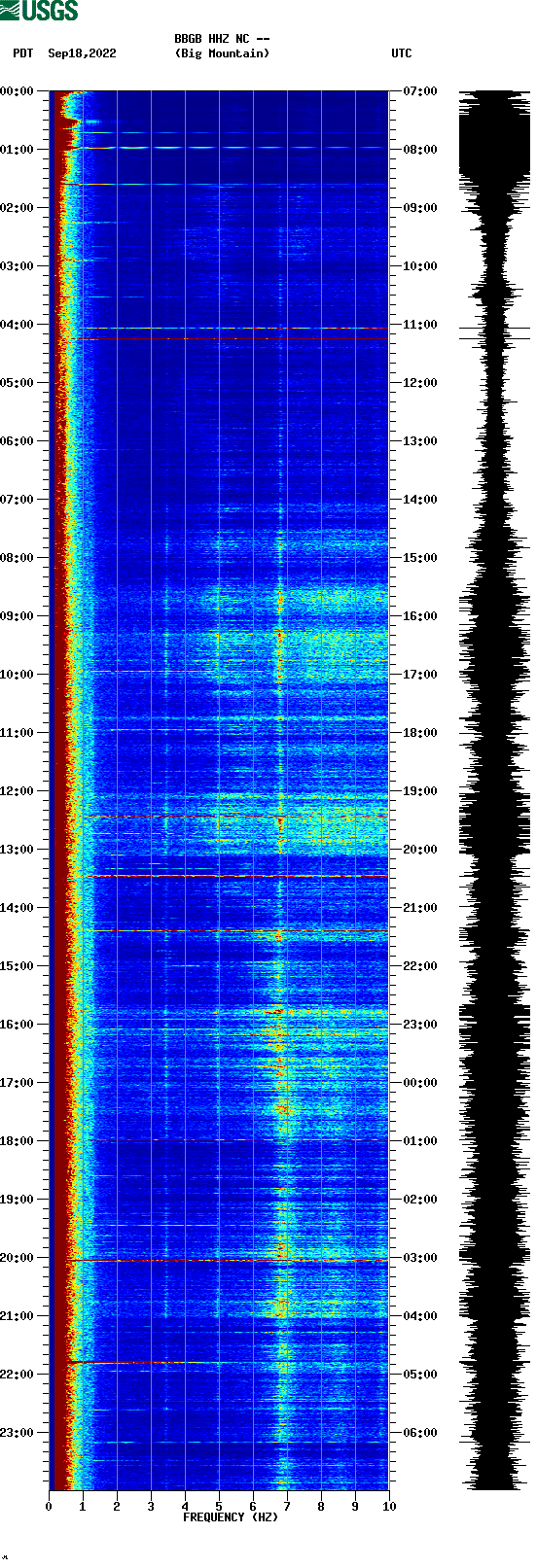537x1568 pixels.
Task: Click the 19:00 label on the UTC axis
Action: coord(420,791)
